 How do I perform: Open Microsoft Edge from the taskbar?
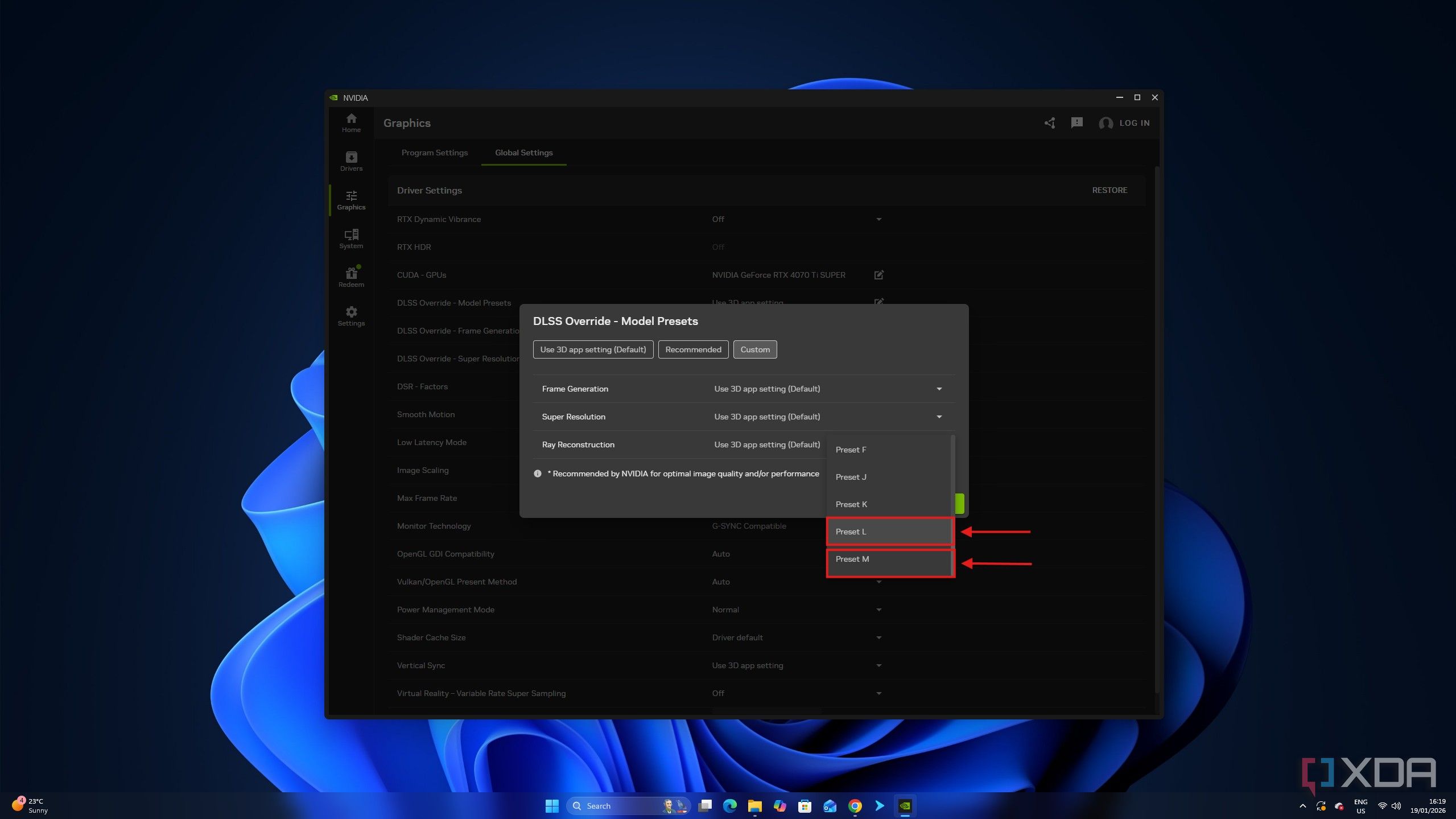(729, 806)
